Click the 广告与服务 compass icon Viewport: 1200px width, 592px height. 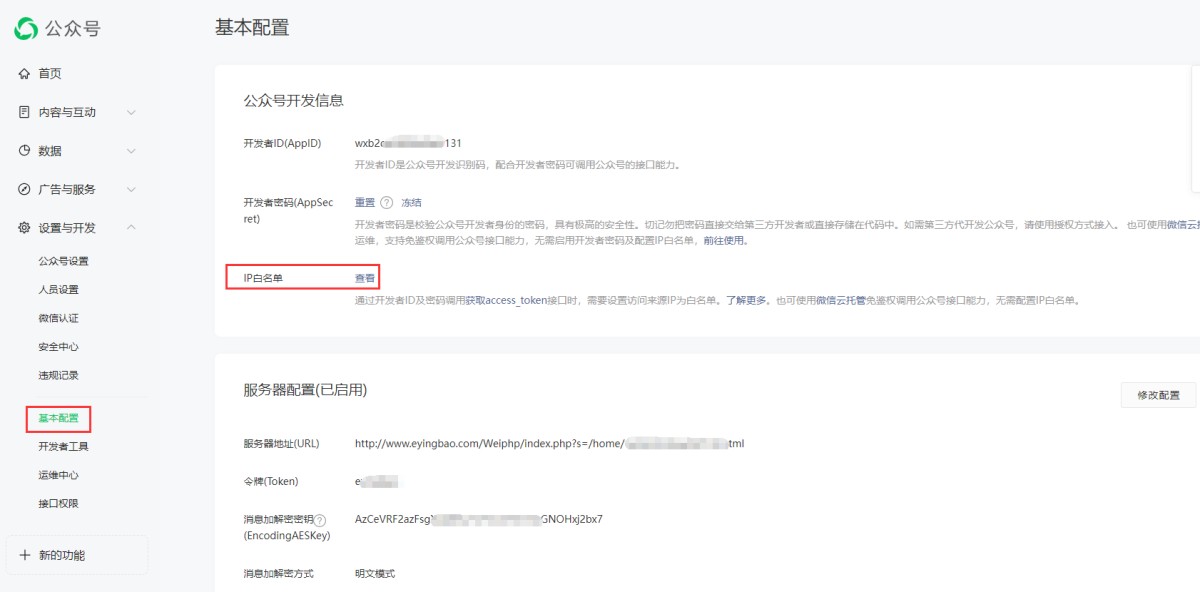click(24, 189)
